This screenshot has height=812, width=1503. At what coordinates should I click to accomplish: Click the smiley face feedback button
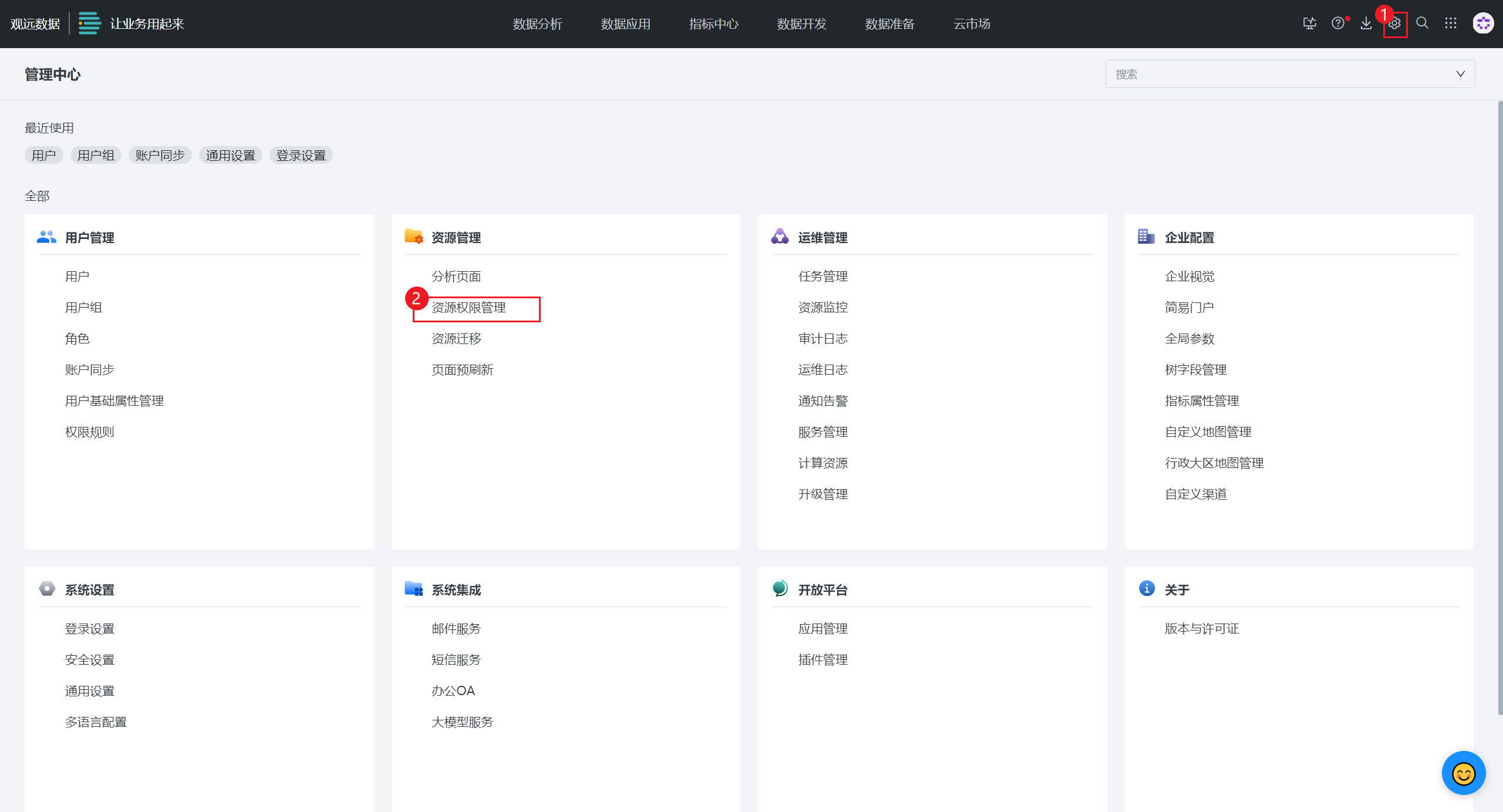coord(1463,773)
